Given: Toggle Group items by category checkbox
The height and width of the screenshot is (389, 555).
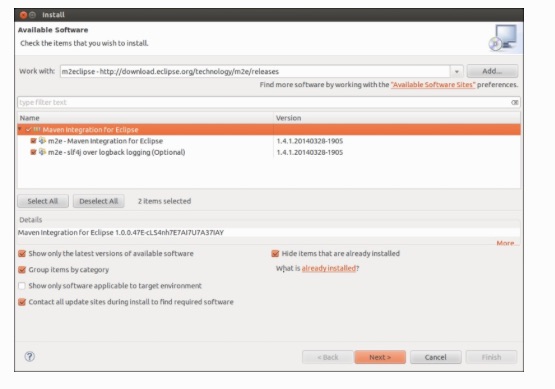Looking at the screenshot, I should pyautogui.click(x=22, y=270).
